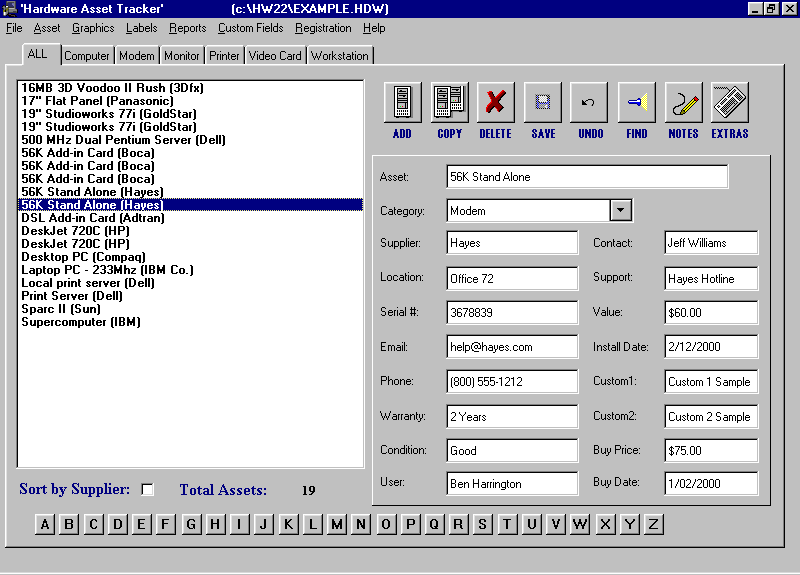Switch to the Workstation tab
The height and width of the screenshot is (575, 800).
point(340,56)
